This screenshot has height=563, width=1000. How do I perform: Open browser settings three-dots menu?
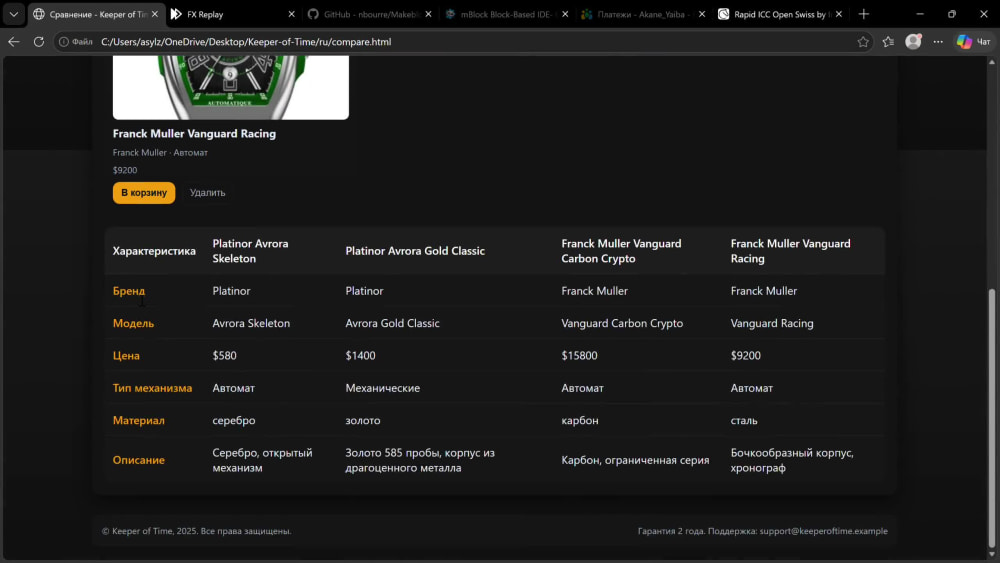tap(938, 41)
